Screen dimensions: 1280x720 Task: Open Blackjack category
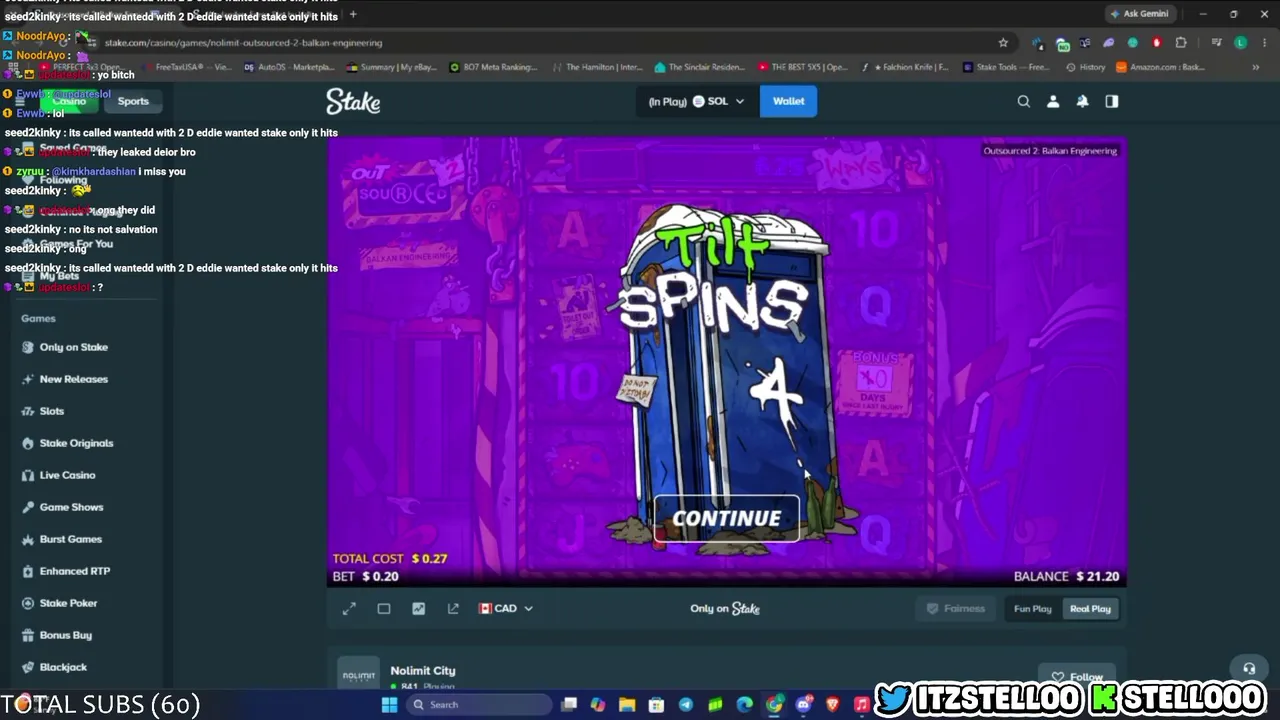coord(63,667)
